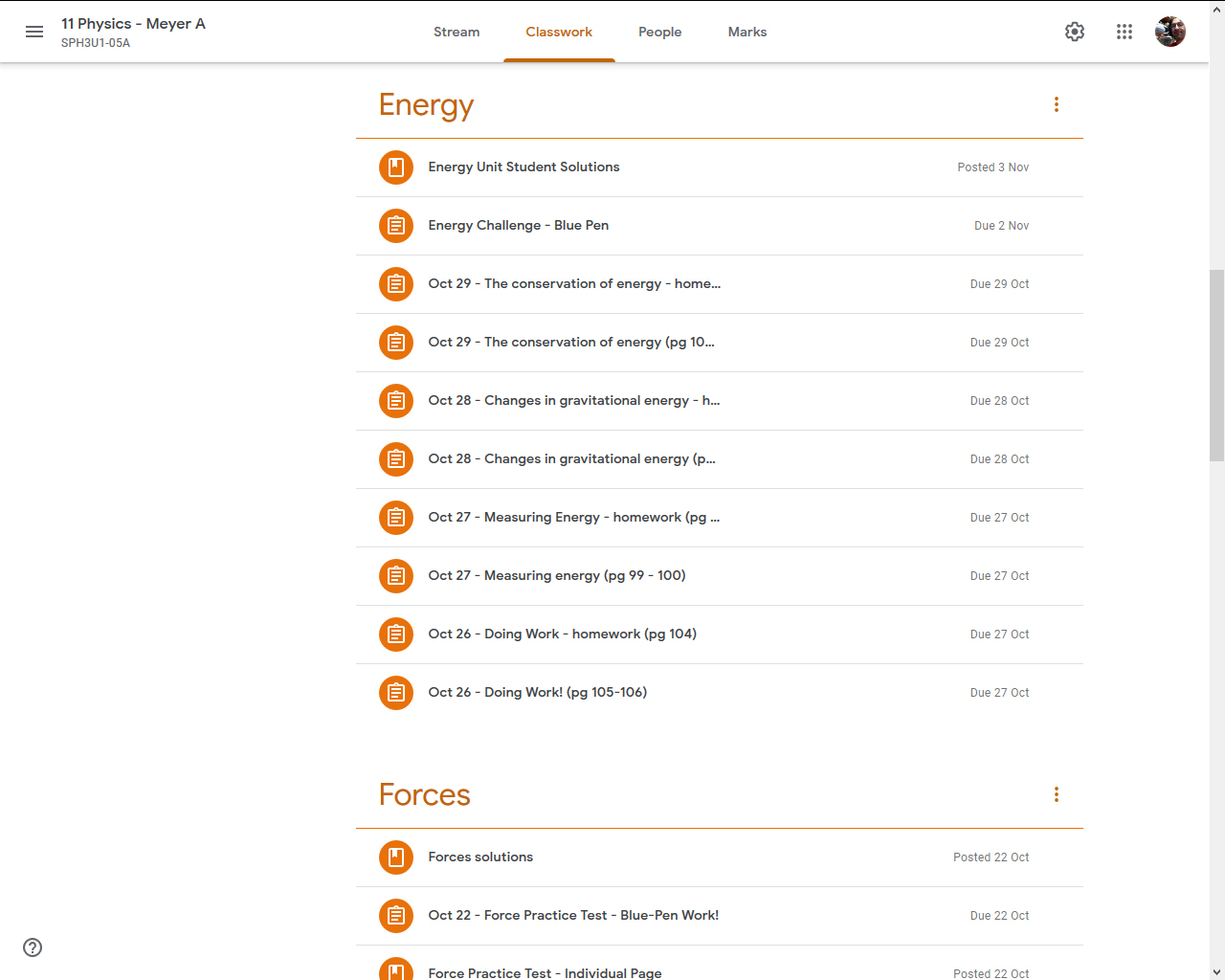The image size is (1225, 980).
Task: Click assignment icon for Oct 29 conservation of energy (pg 10…)
Action: (396, 343)
